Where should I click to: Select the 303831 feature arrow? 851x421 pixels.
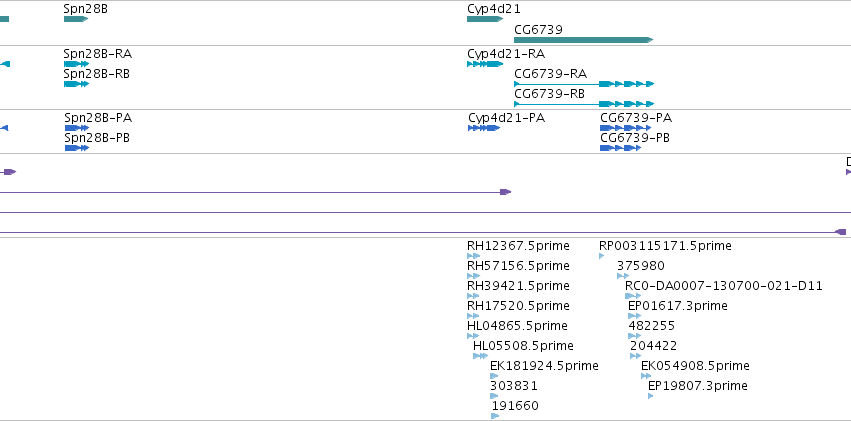click(x=494, y=396)
